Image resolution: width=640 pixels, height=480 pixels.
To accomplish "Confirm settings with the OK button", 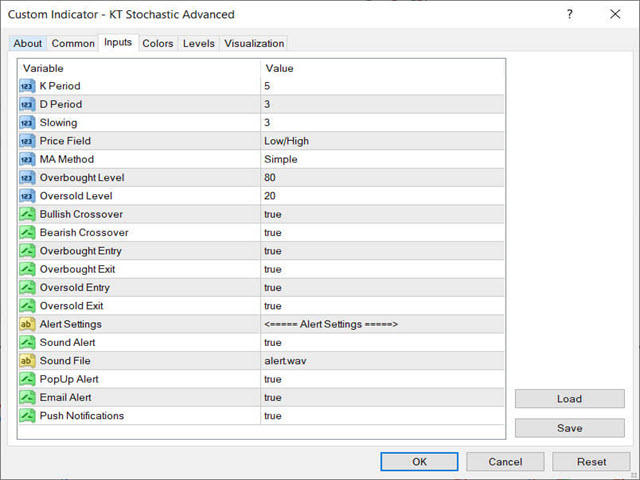I will coord(419,462).
